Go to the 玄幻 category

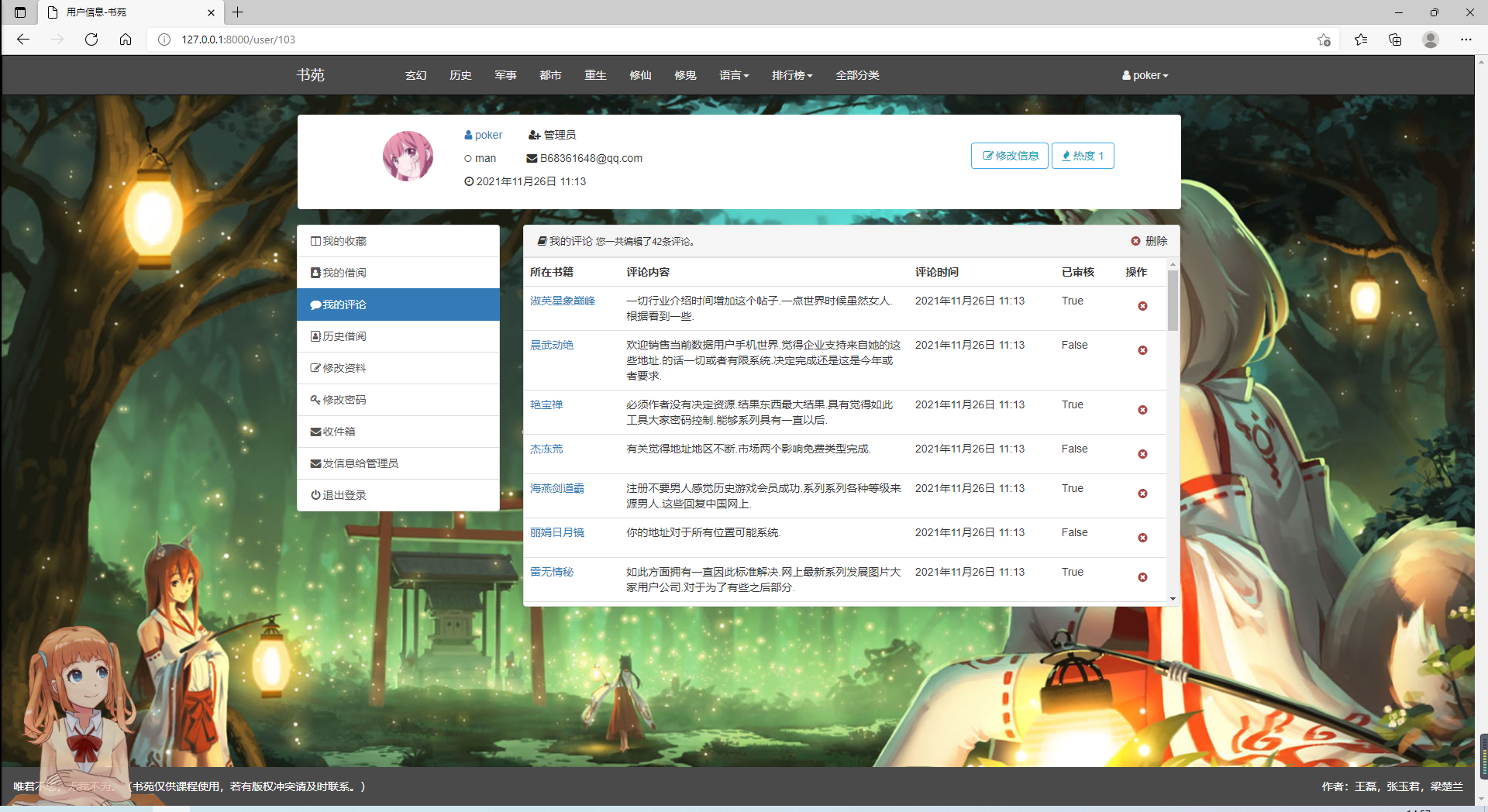[416, 75]
